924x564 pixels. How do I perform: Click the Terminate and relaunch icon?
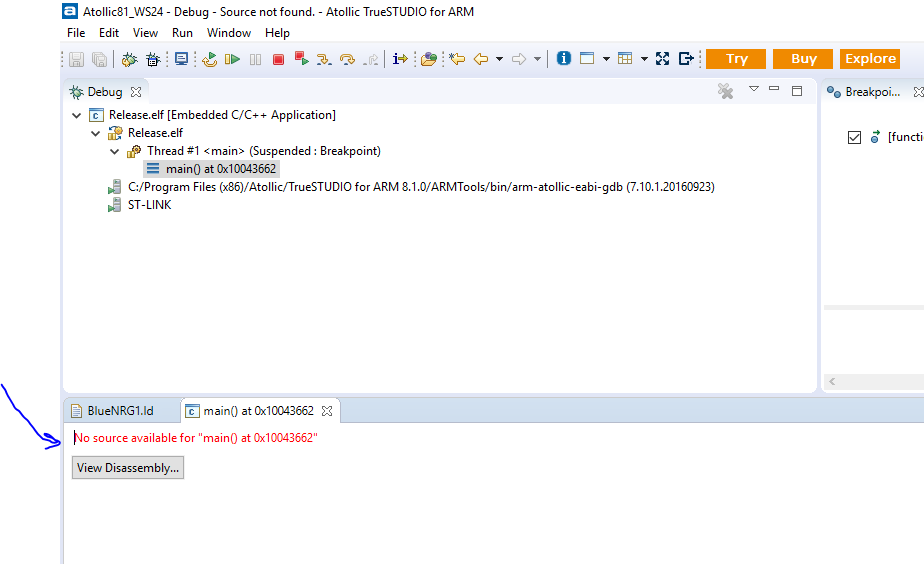click(x=302, y=58)
